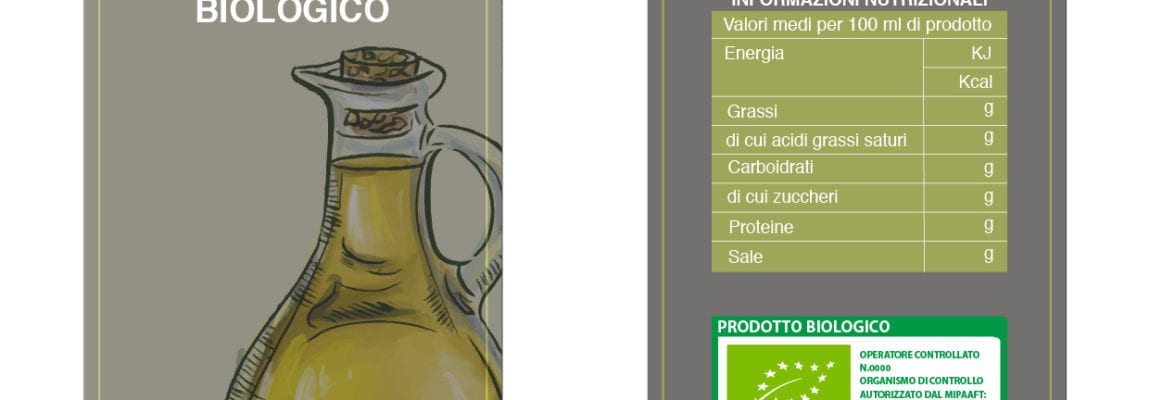Select the Energia row label

754,54
